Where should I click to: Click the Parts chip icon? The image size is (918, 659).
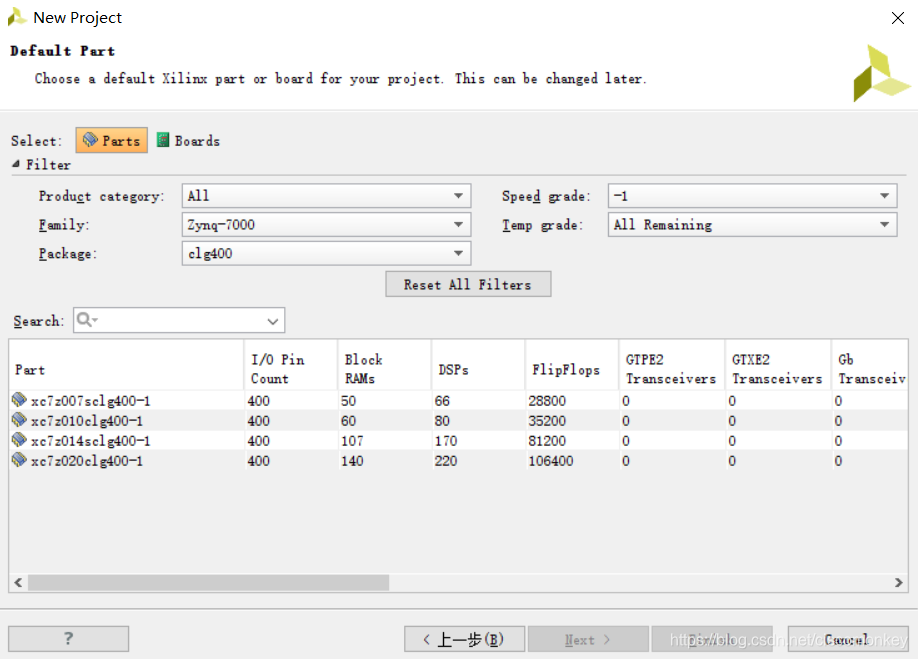pyautogui.click(x=90, y=139)
